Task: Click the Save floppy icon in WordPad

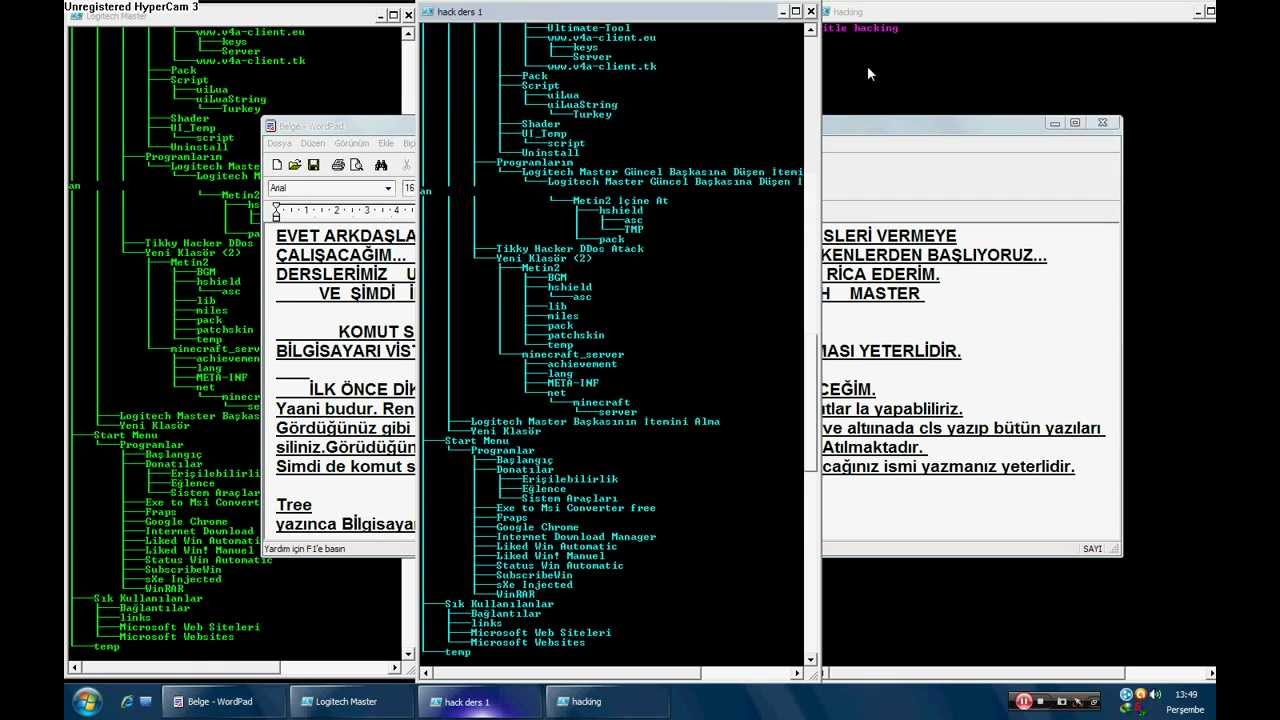Action: point(313,164)
